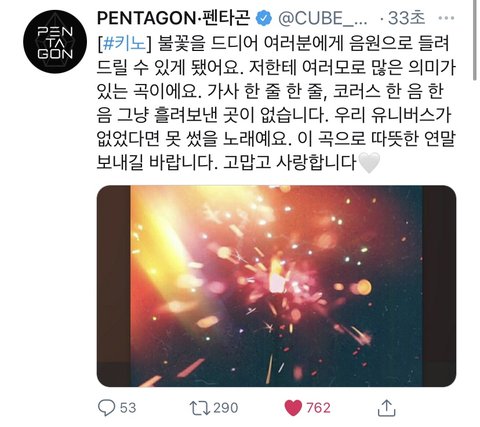Viewport: 480px width, 427px height.
Task: Click the phrase 가사 한 줄 한 줄
Action: pos(266,91)
